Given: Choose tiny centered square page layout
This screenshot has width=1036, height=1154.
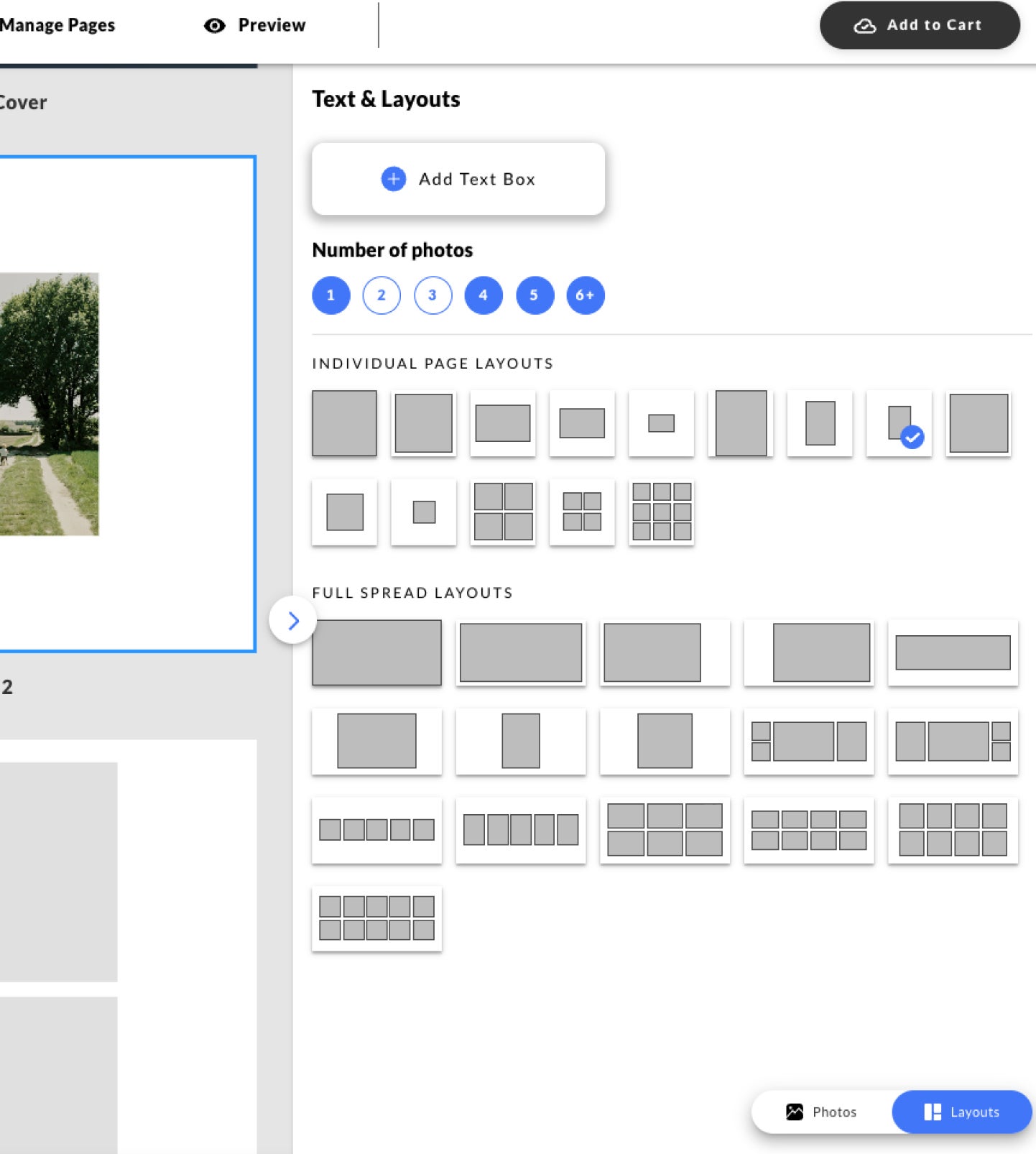Looking at the screenshot, I should coord(424,512).
